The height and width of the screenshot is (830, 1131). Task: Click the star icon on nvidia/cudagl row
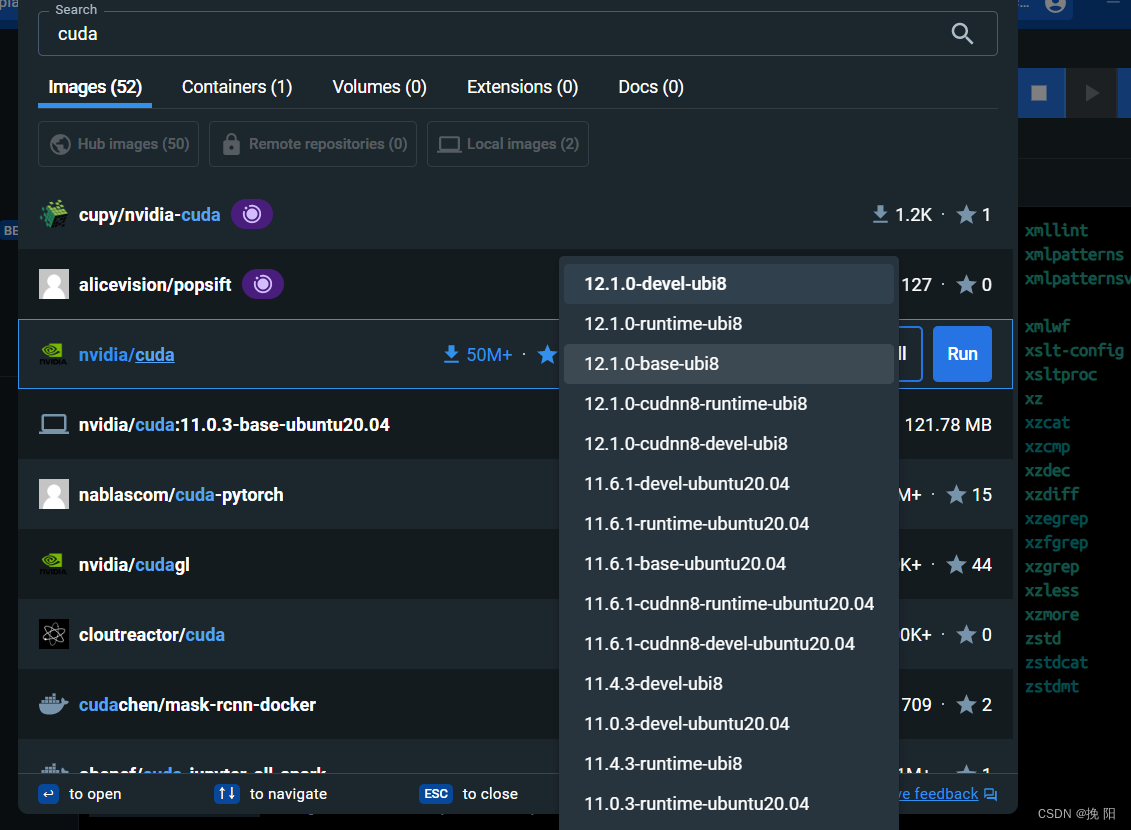point(955,564)
